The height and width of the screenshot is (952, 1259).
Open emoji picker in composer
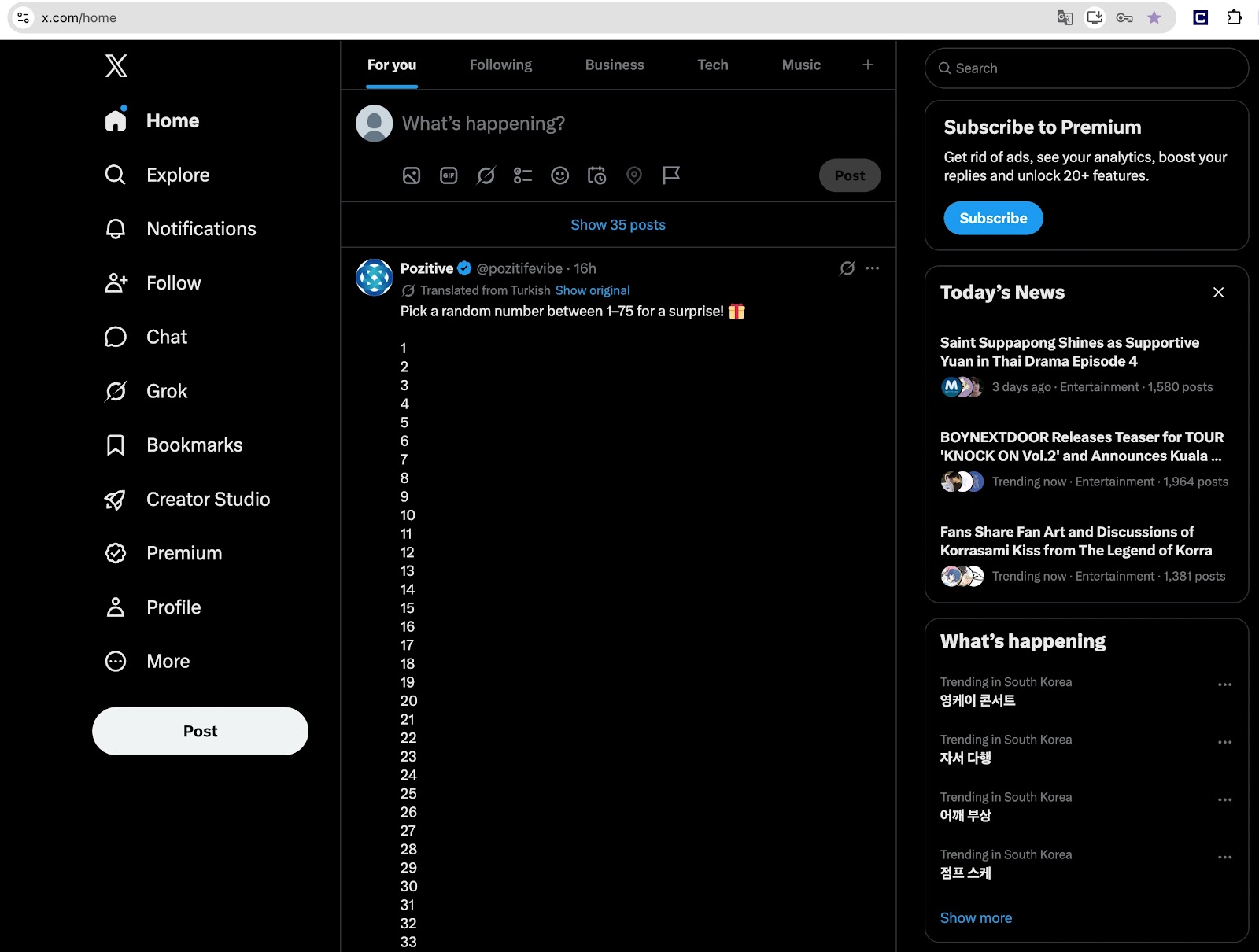(x=559, y=175)
